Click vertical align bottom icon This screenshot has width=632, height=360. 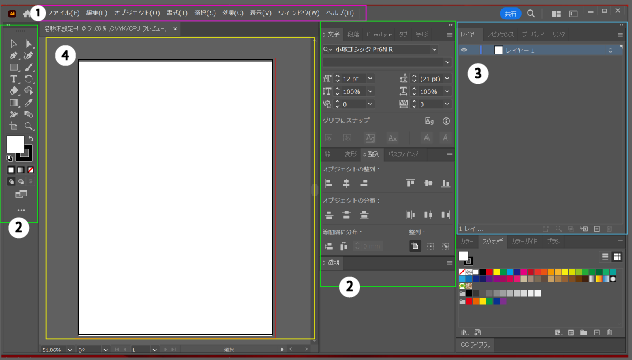445,183
